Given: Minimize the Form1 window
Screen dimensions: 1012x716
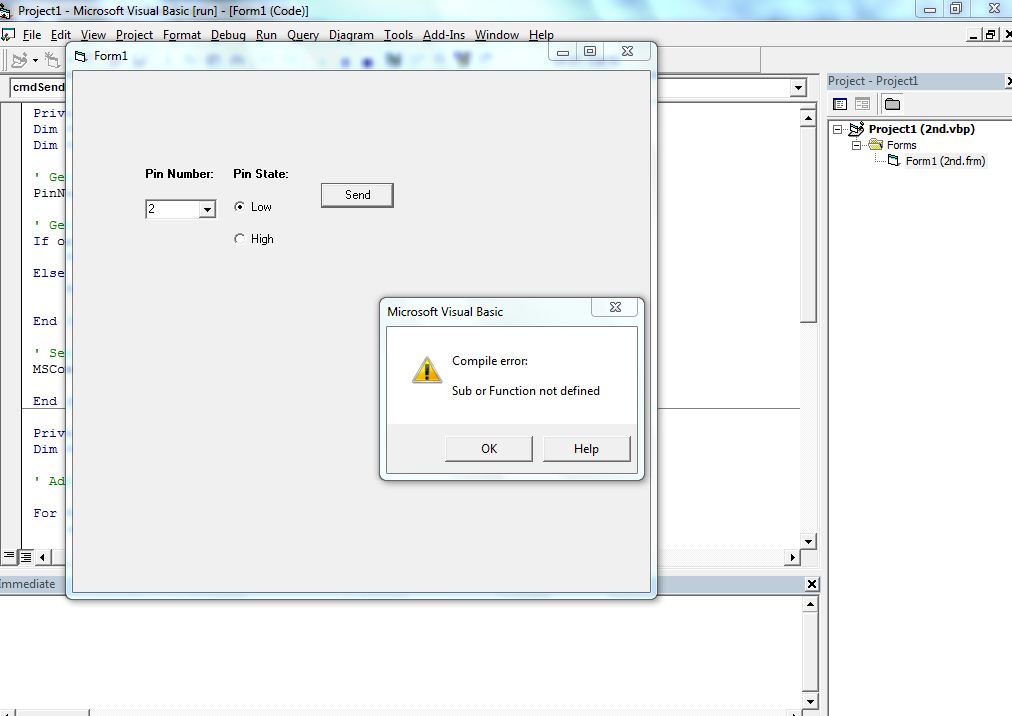Looking at the screenshot, I should tap(563, 52).
